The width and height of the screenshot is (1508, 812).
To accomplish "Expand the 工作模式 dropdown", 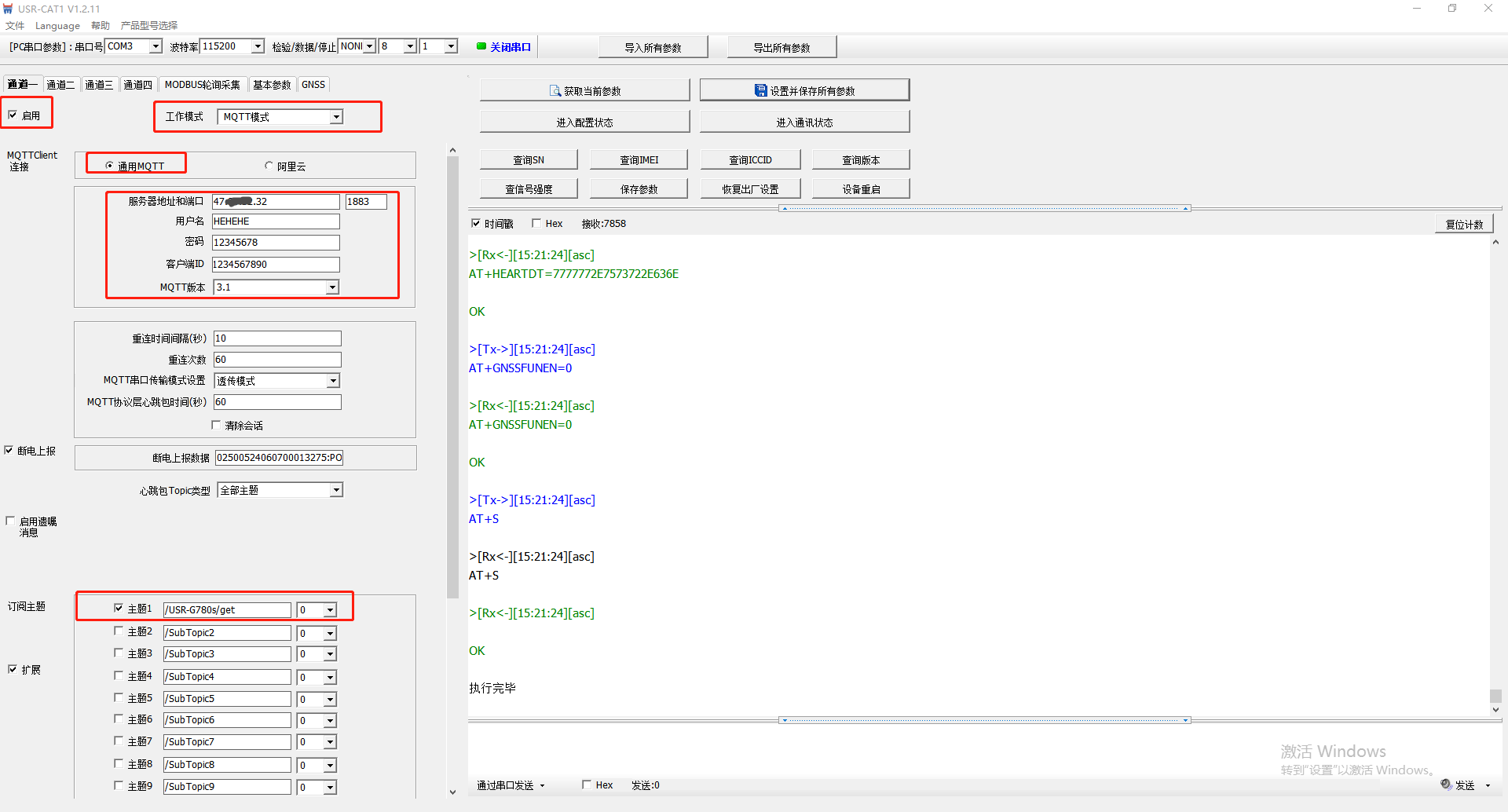I will point(336,117).
